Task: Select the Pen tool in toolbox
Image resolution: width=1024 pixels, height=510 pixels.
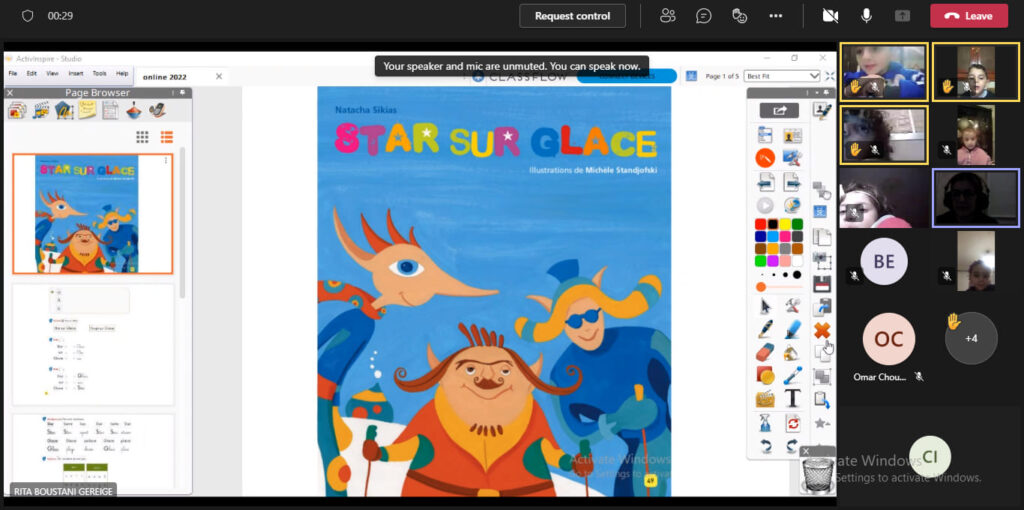Action: click(x=765, y=328)
